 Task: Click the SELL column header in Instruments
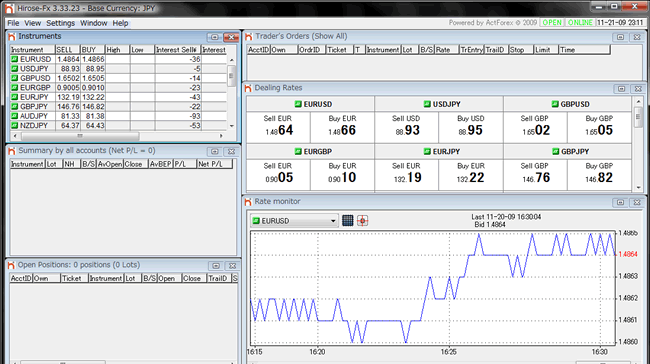[x=67, y=50]
